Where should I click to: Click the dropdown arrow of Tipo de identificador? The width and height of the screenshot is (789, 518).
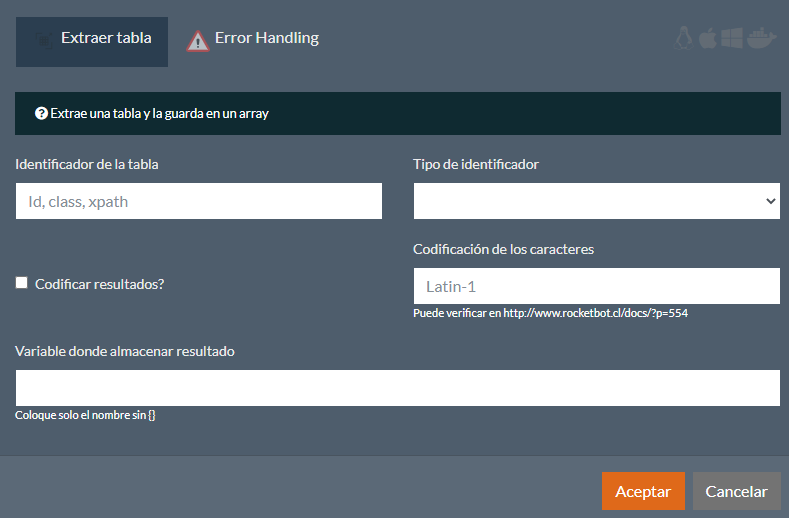coord(770,201)
